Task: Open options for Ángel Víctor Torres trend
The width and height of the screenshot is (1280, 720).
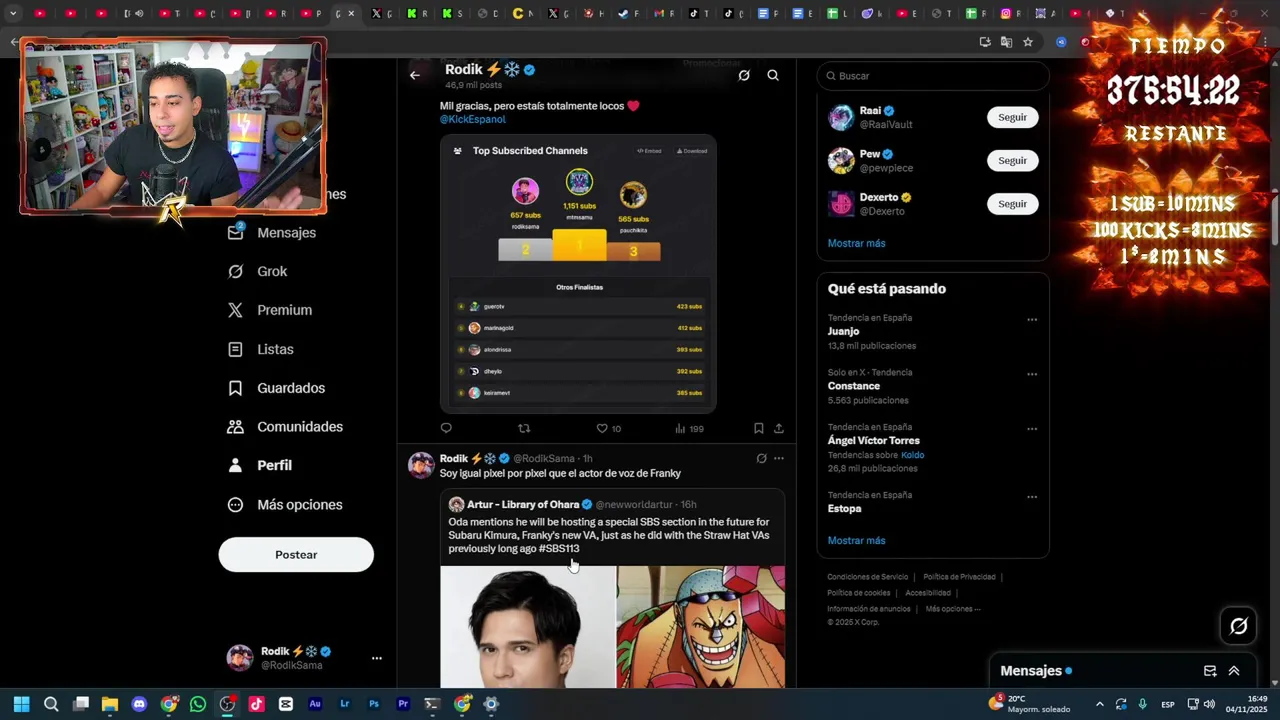Action: click(x=1032, y=429)
